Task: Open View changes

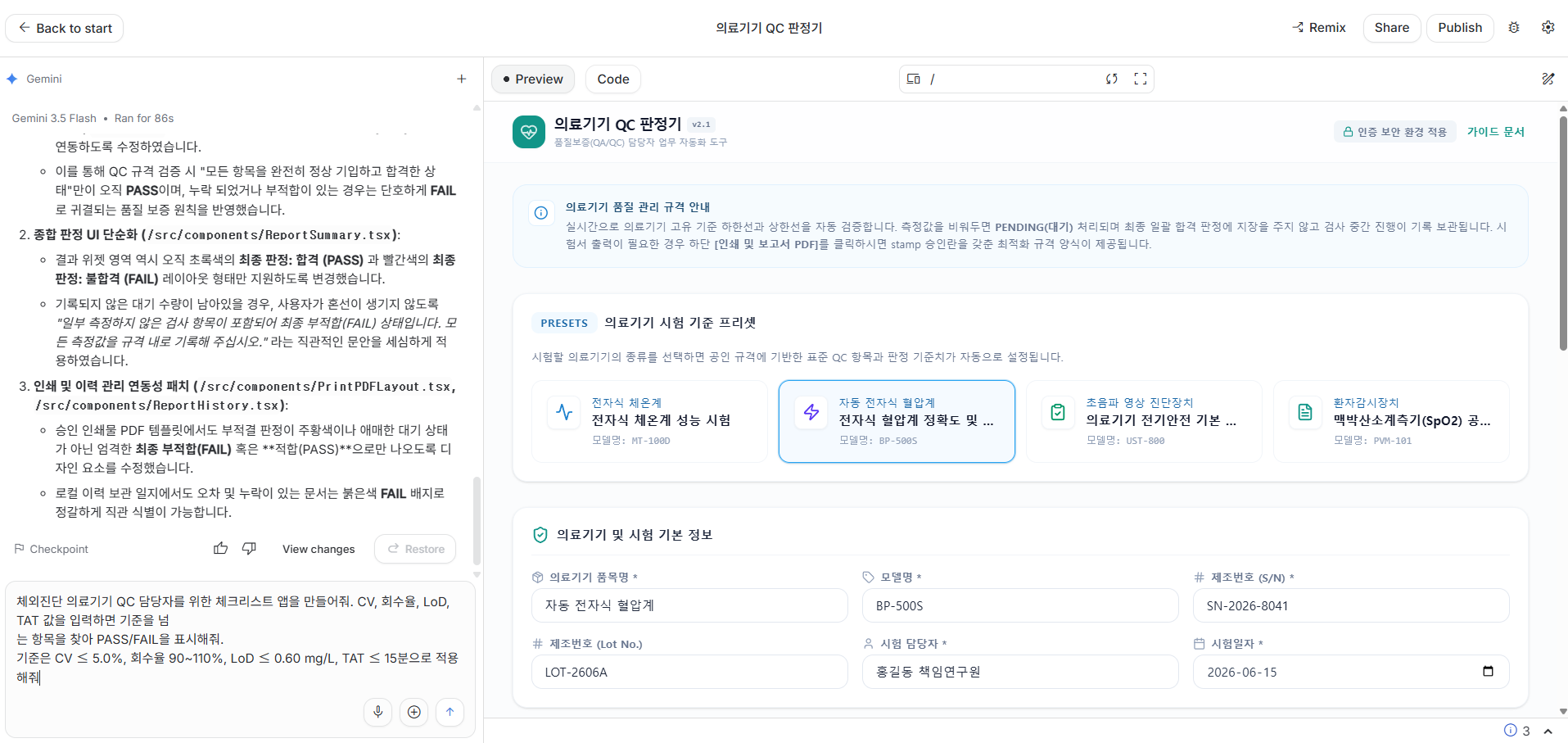Action: [319, 550]
